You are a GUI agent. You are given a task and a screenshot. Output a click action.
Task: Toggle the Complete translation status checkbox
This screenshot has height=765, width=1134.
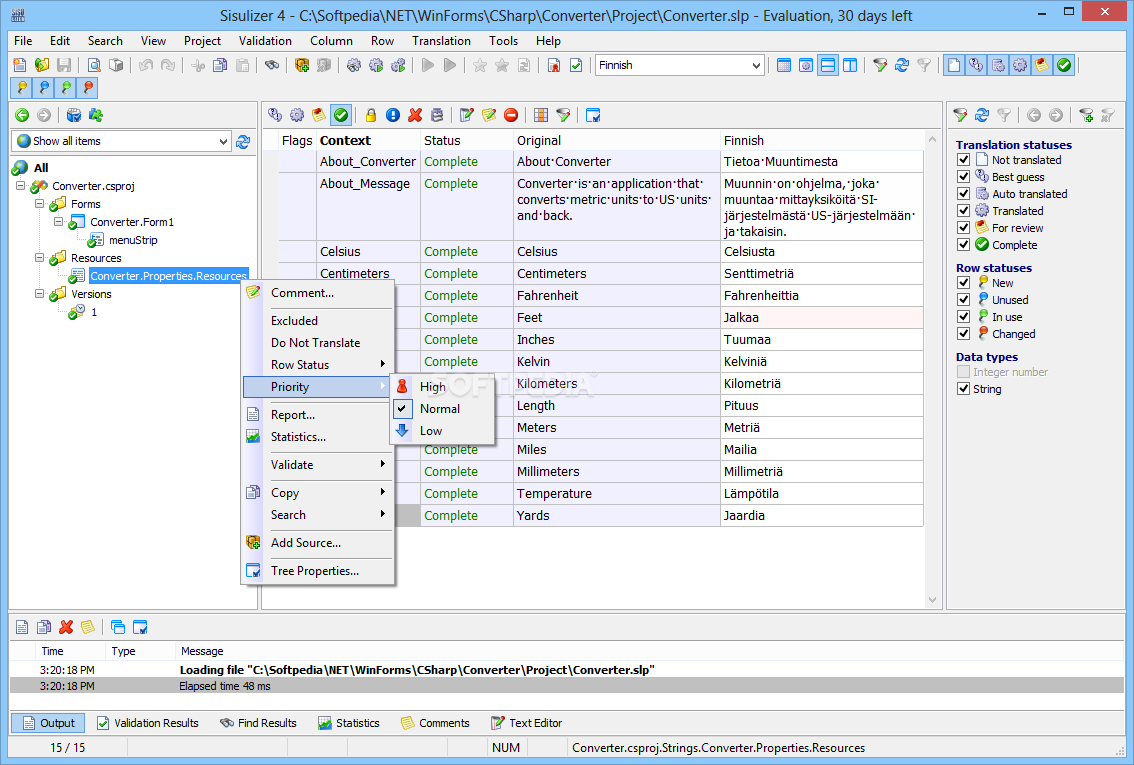(x=963, y=244)
